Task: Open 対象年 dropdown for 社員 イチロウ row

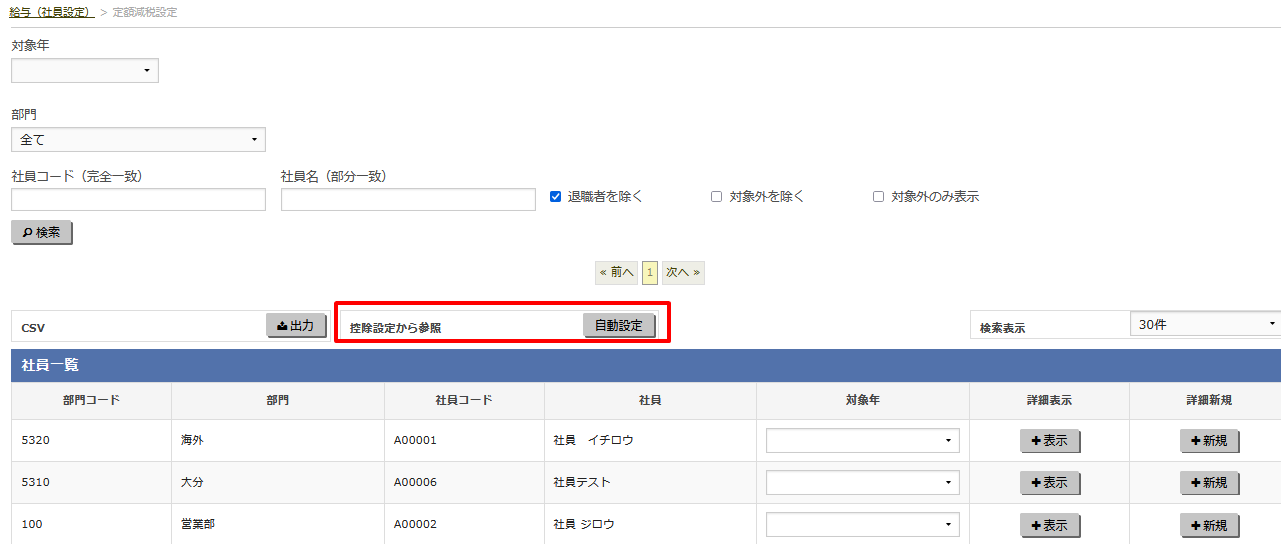Action: [x=862, y=441]
